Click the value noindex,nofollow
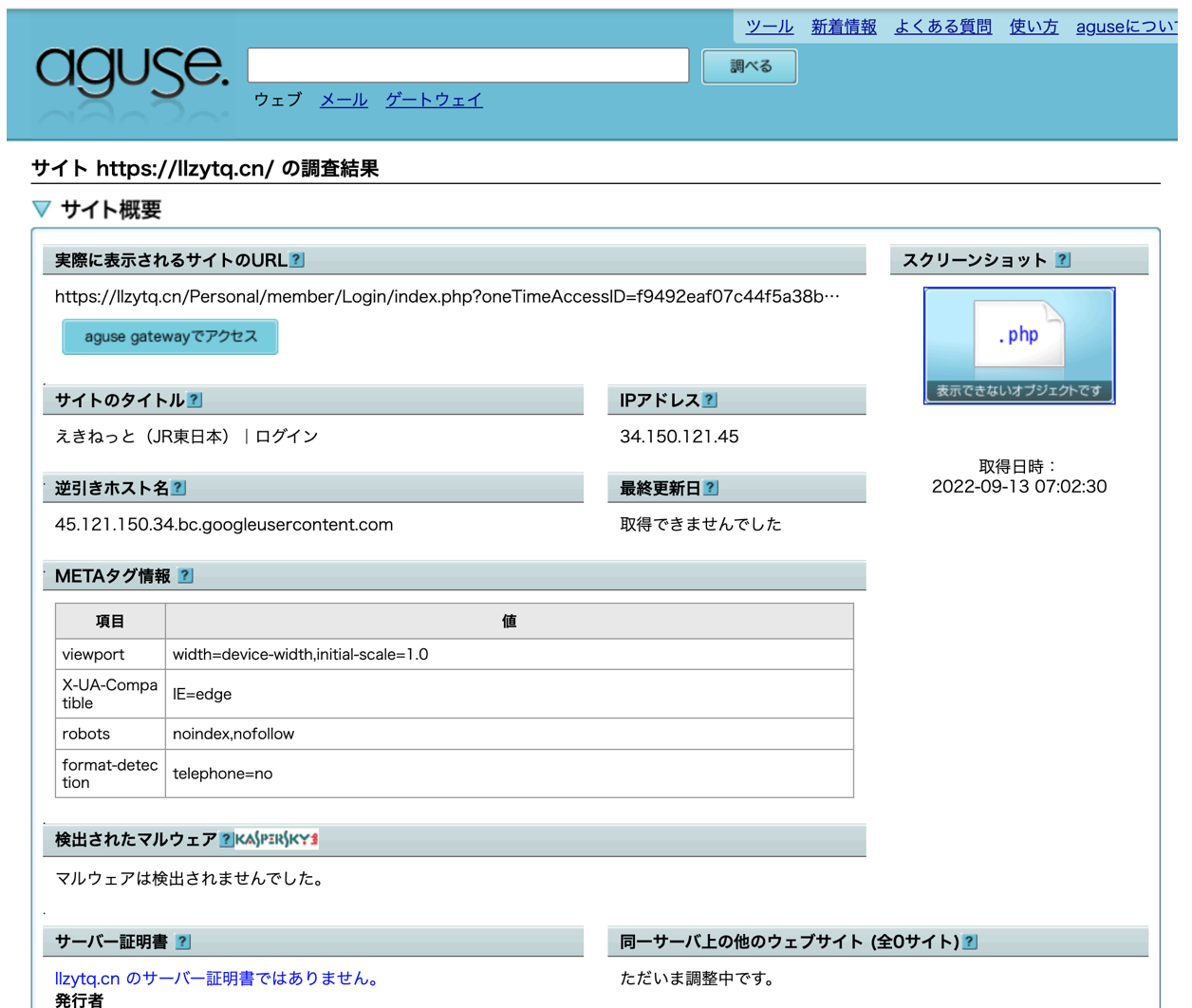The height and width of the screenshot is (1008, 1192). [x=233, y=734]
